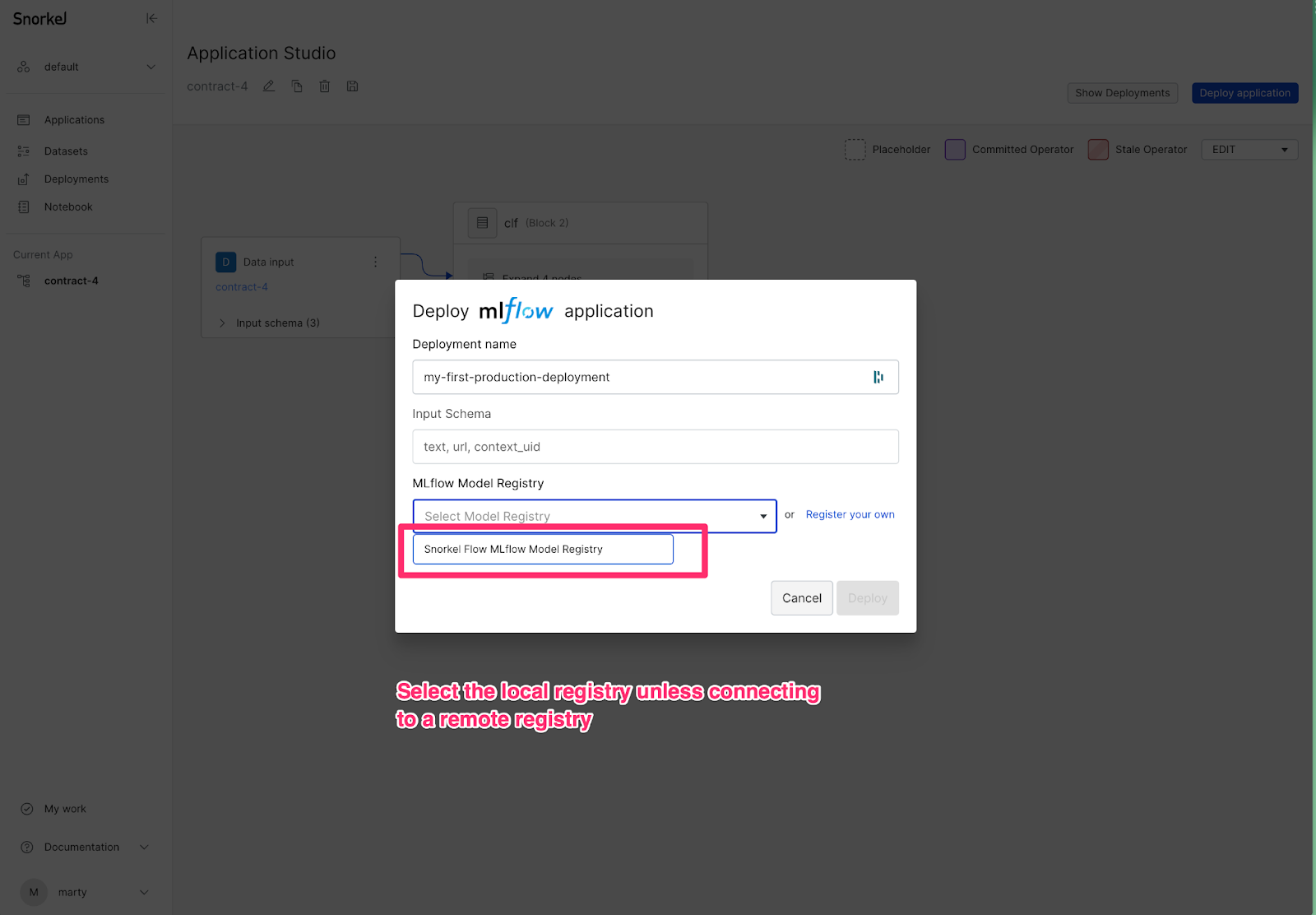Click the Committed Operator legend swatch
The width and height of the screenshot is (1316, 915).
(x=955, y=150)
